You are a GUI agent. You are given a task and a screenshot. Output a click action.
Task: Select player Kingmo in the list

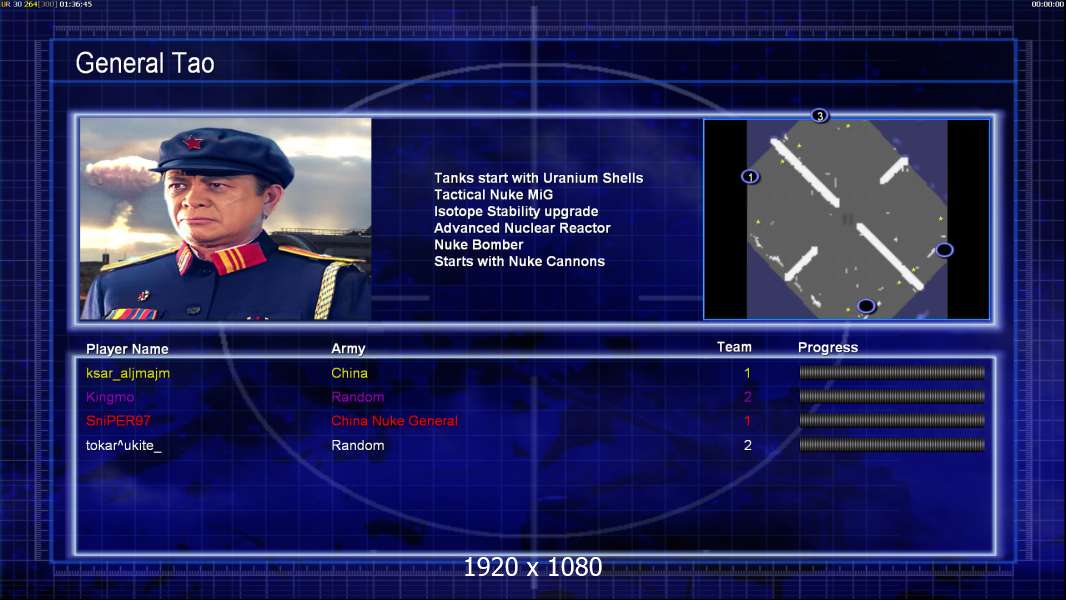click(x=109, y=397)
